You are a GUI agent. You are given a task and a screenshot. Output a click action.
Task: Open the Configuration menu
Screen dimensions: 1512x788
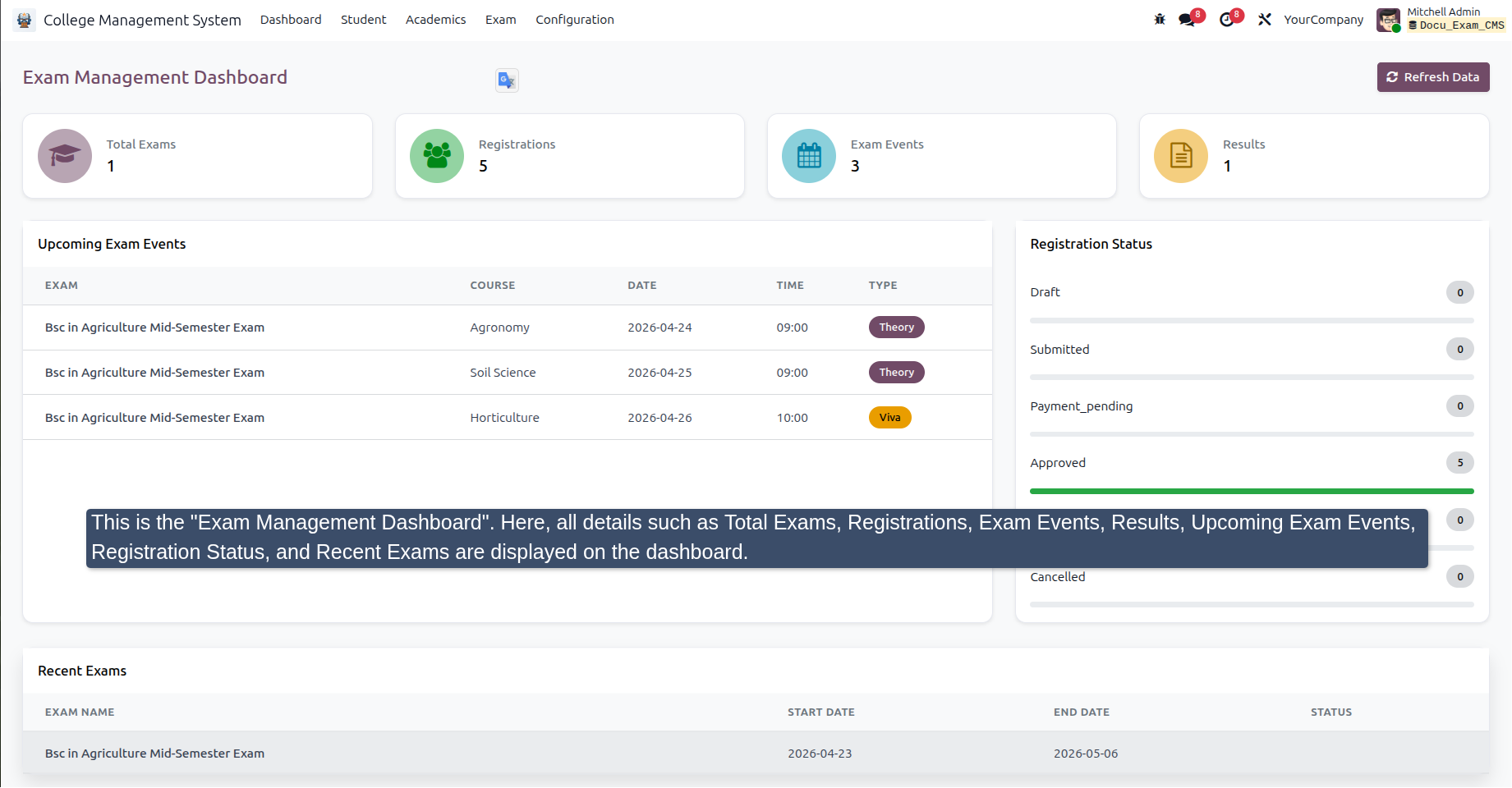click(575, 20)
